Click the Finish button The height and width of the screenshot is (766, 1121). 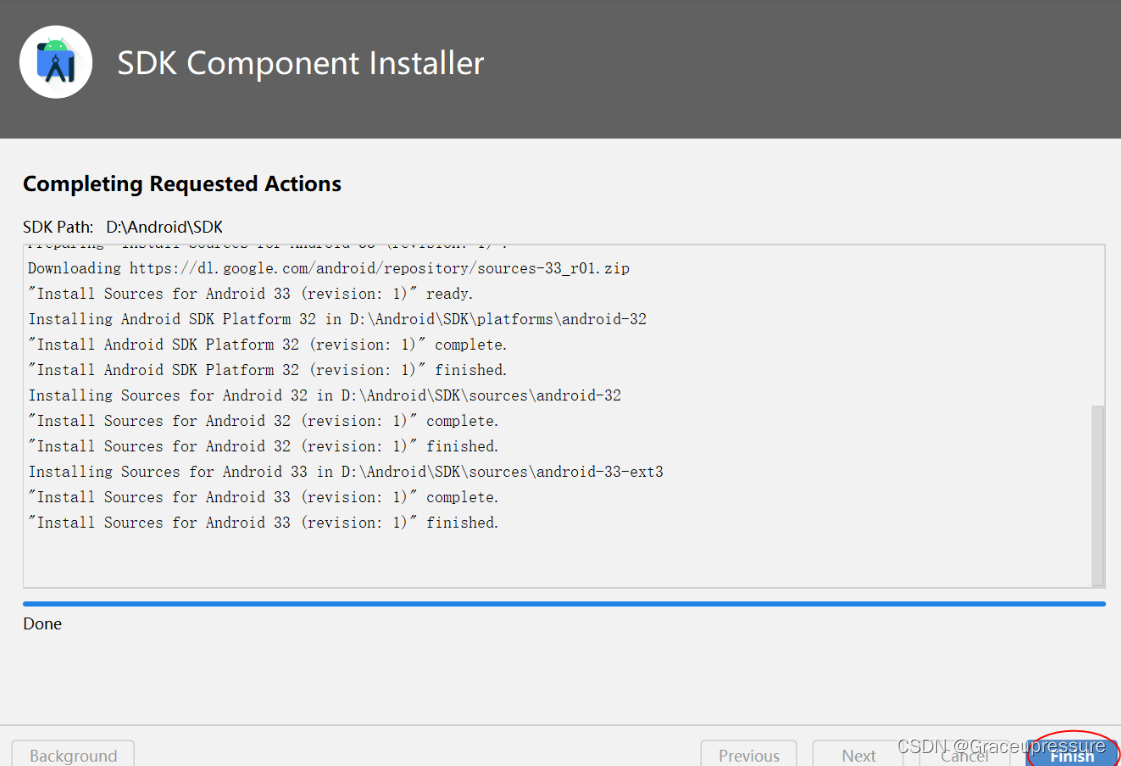(x=1071, y=754)
